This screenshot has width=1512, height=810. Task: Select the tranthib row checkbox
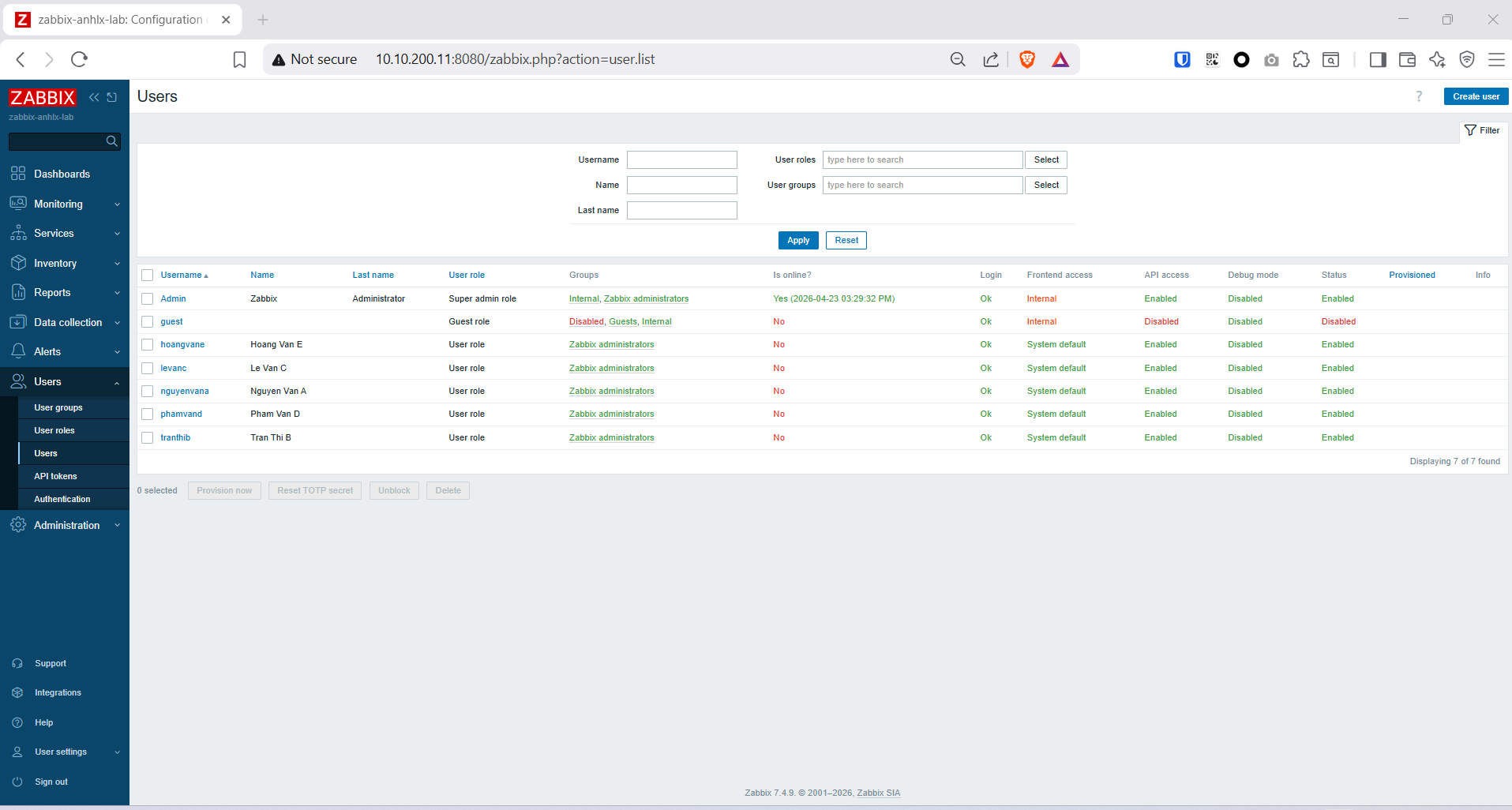point(148,437)
